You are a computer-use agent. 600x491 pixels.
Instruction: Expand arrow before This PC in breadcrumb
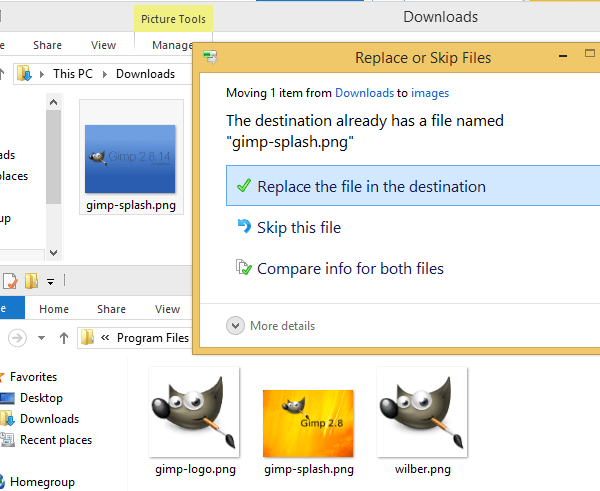tap(42, 74)
